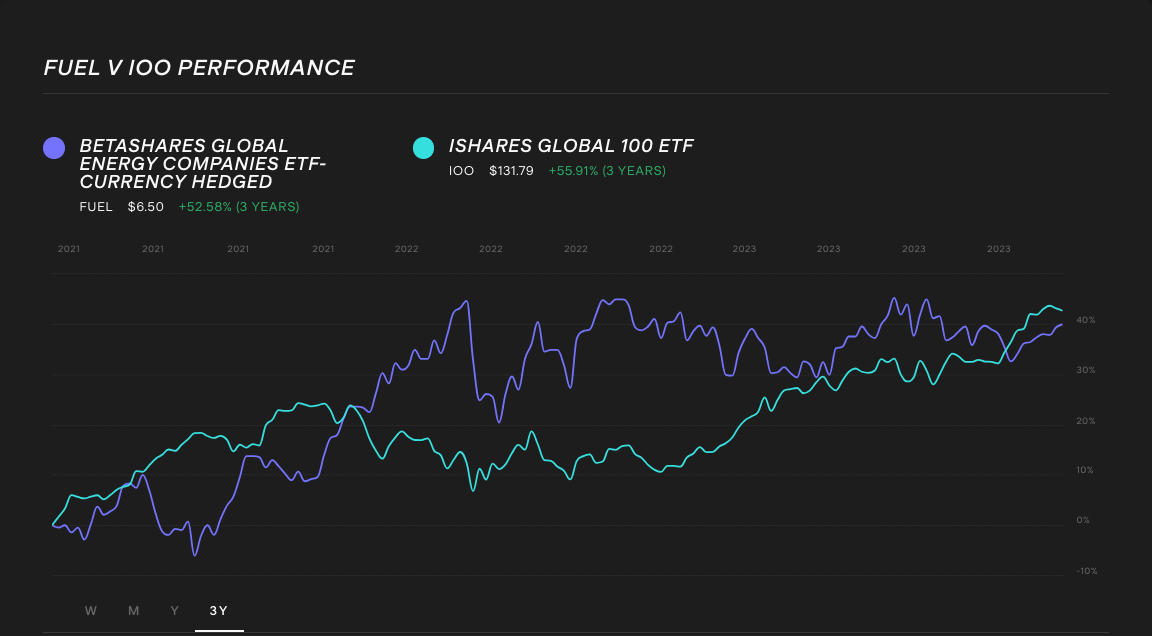This screenshot has height=636, width=1152.
Task: Select the FUEL price label $6.50
Action: tap(146, 207)
